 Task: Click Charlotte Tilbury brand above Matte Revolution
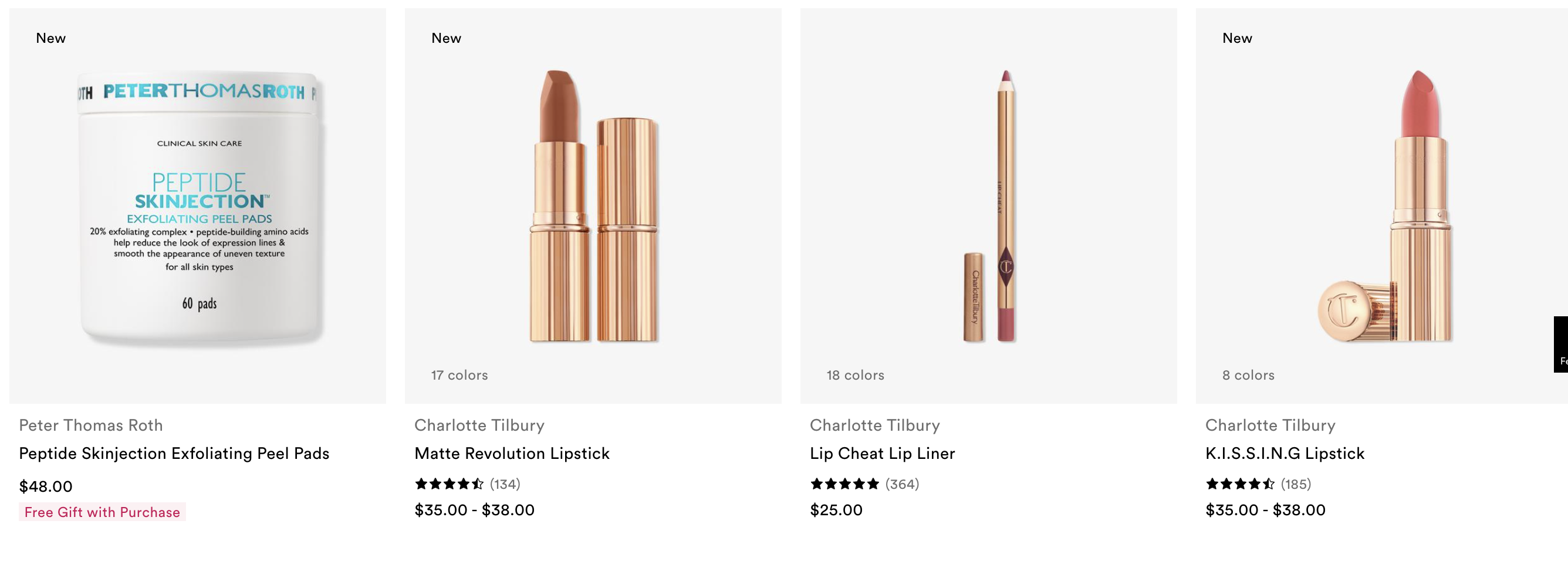pyautogui.click(x=479, y=425)
